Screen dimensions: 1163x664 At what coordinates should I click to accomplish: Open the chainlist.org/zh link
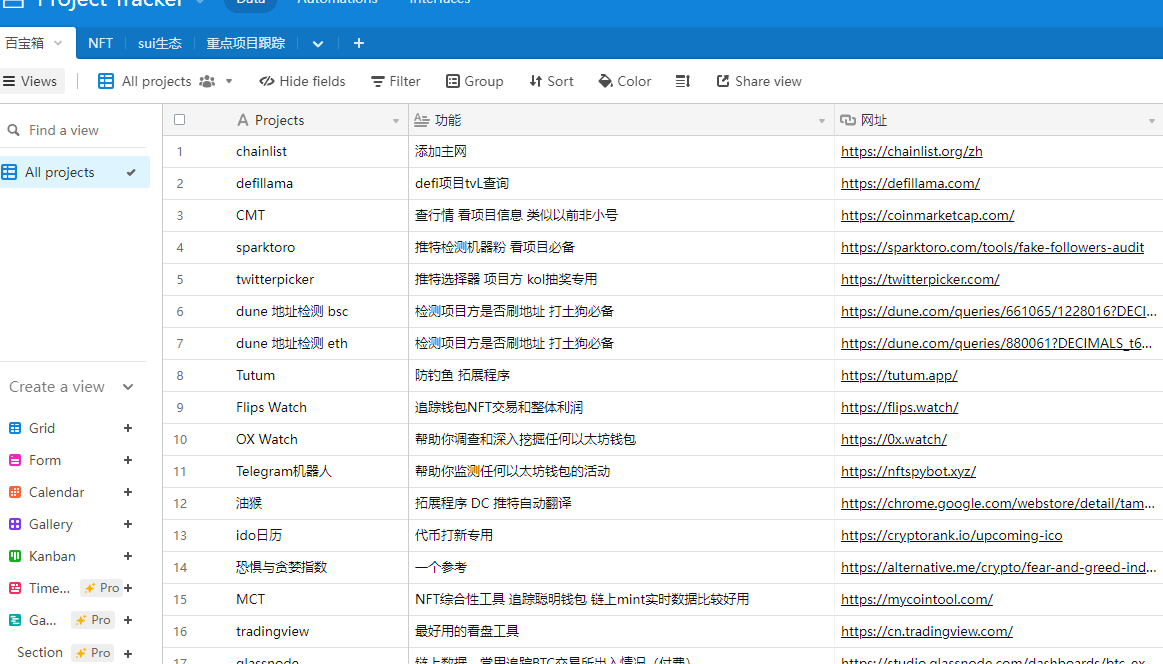pos(912,151)
